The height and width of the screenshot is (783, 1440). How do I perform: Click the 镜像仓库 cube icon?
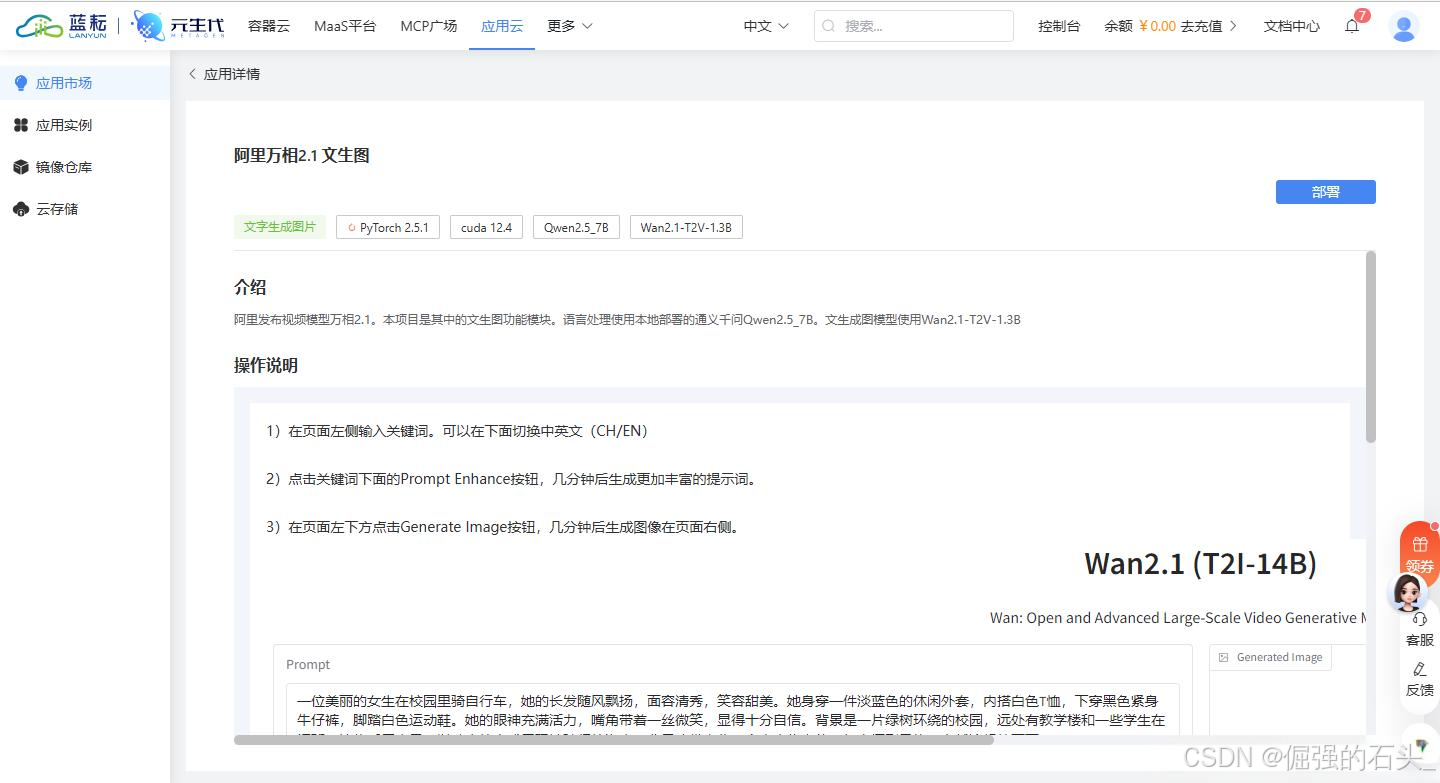[21, 167]
